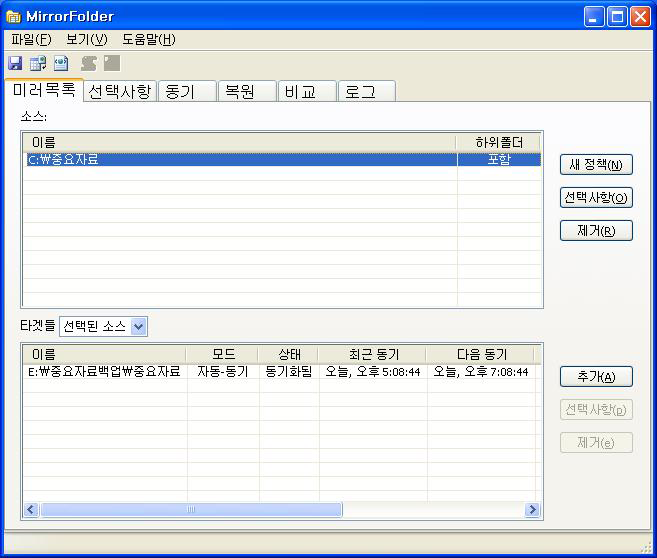Click the target list 이름 column header
This screenshot has width=657, height=558.
pos(104,354)
